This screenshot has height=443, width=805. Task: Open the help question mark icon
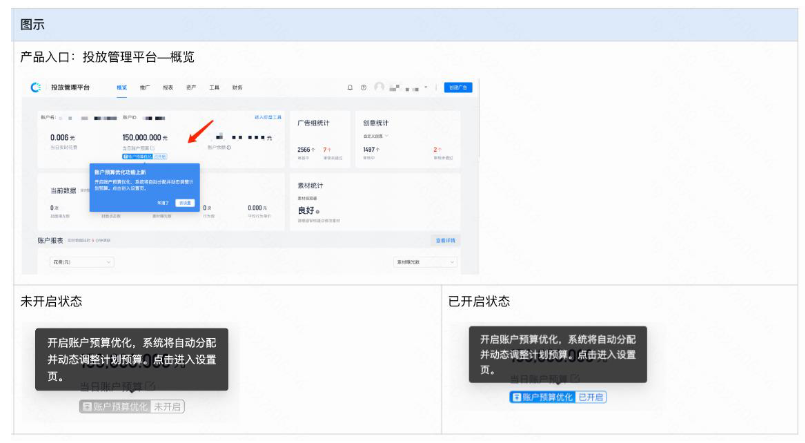pyautogui.click(x=363, y=88)
